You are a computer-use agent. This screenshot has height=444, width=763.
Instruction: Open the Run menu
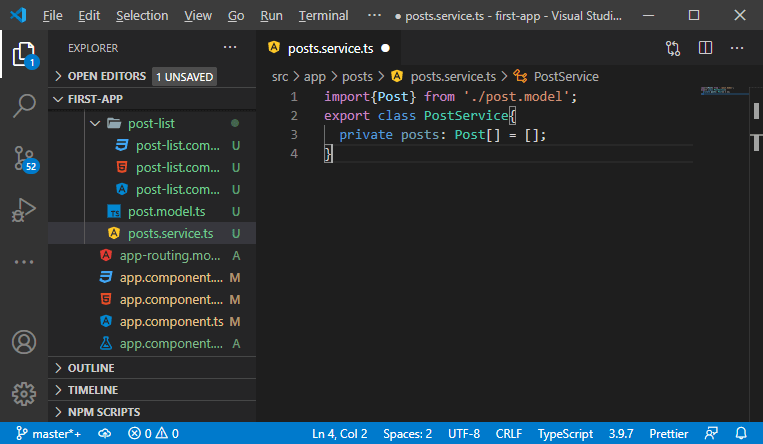tap(272, 16)
